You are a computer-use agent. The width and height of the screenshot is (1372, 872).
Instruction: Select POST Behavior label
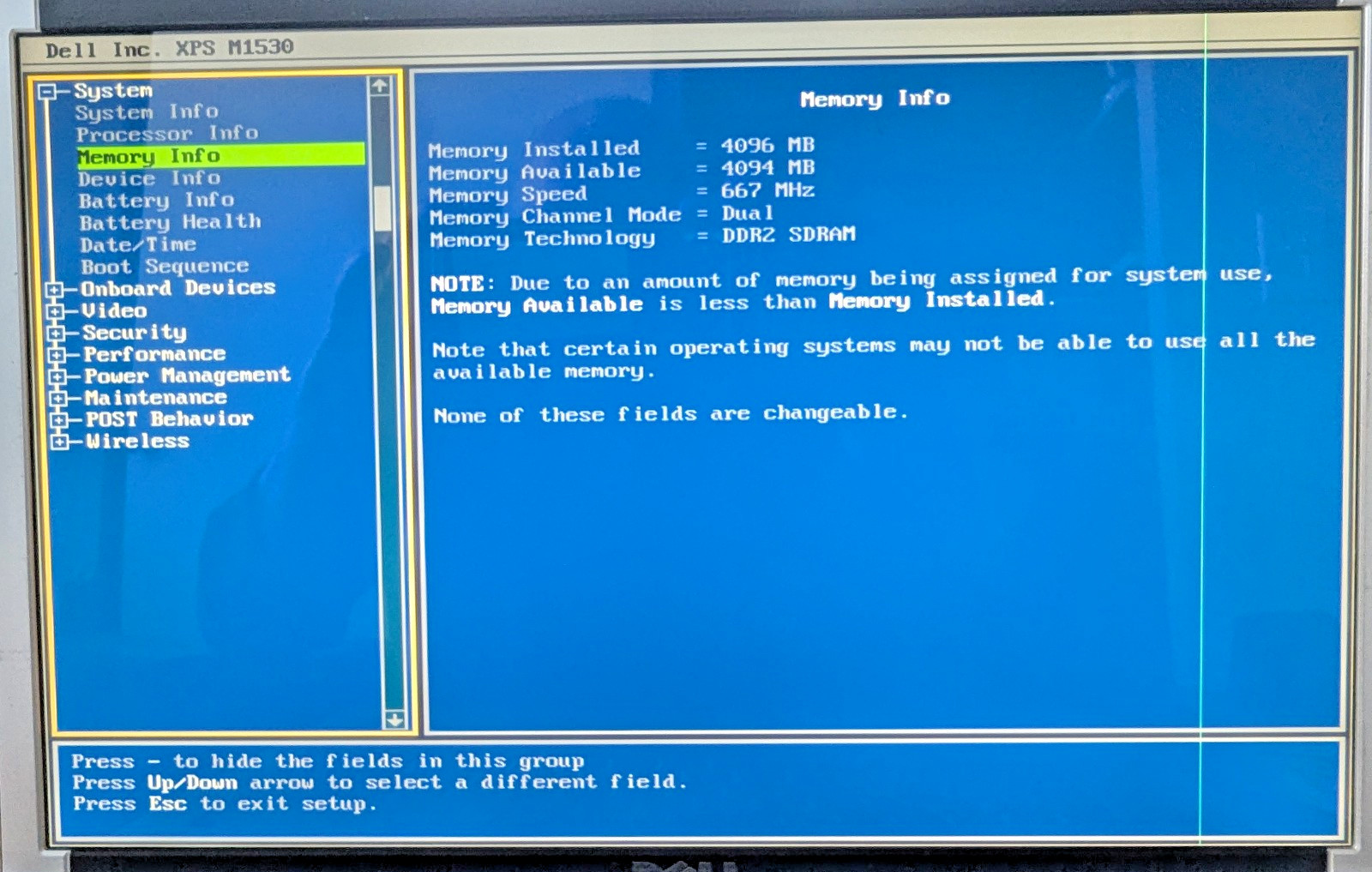[170, 419]
